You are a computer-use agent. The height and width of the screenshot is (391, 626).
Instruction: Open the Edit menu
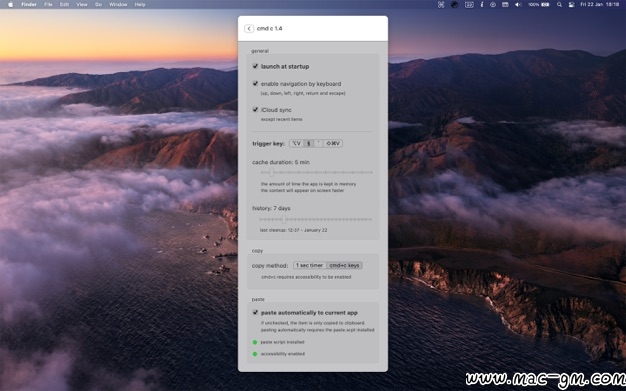[64, 4]
